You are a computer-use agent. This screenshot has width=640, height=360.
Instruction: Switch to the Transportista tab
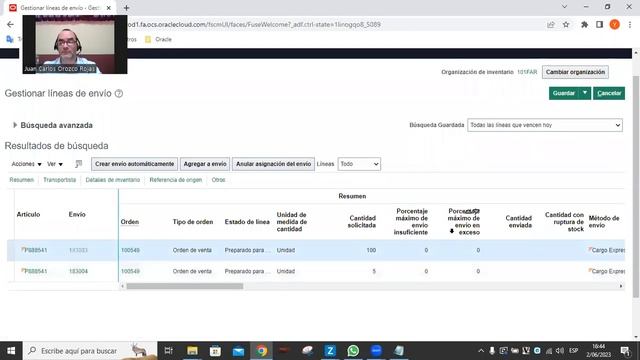pos(60,180)
